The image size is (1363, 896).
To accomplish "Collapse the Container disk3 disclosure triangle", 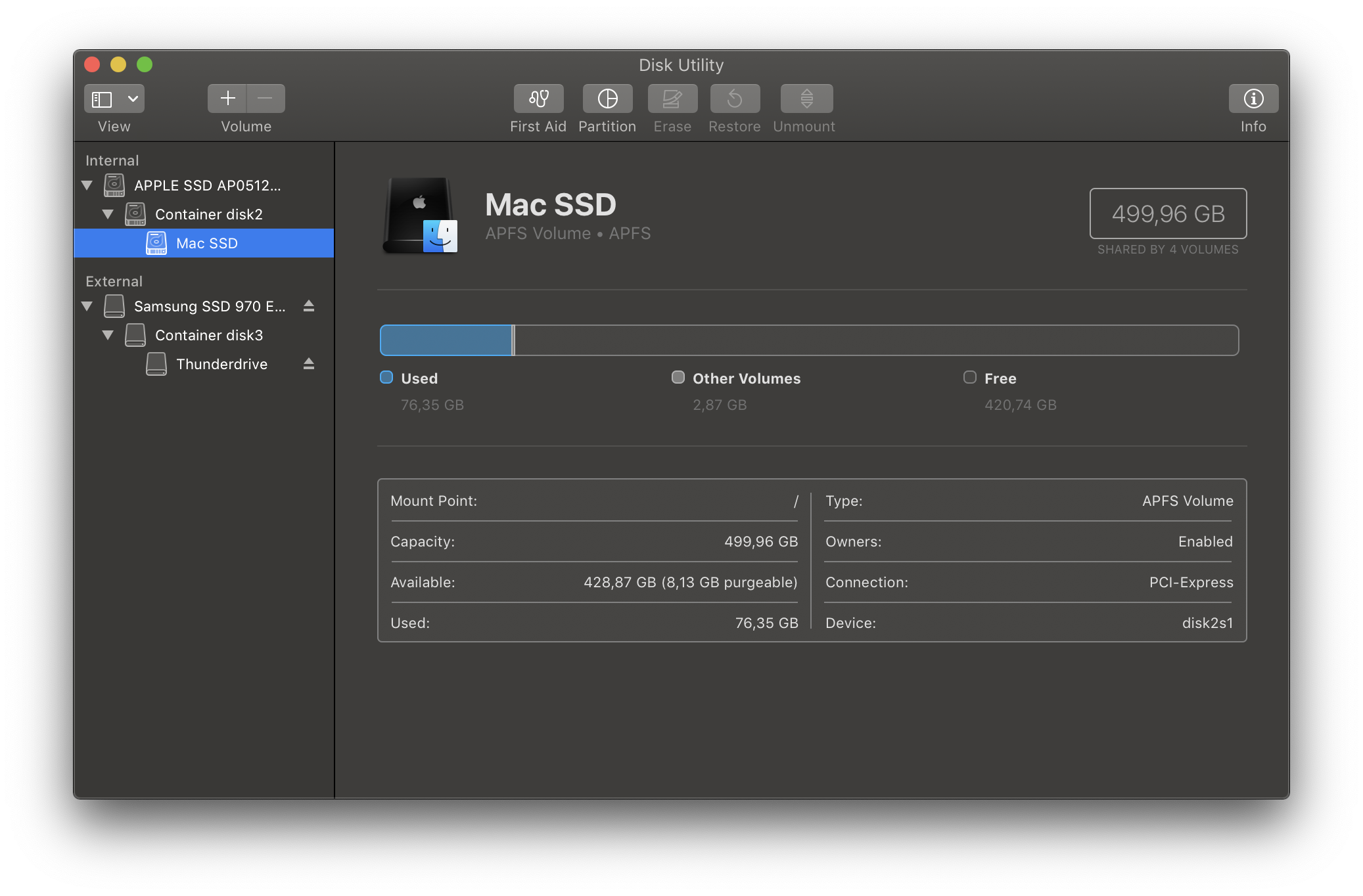I will [108, 335].
